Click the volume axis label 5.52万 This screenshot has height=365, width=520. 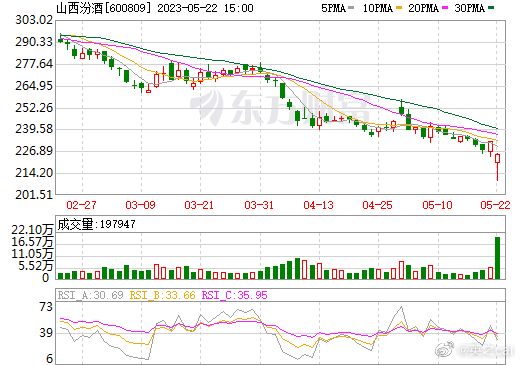pyautogui.click(x=36, y=266)
